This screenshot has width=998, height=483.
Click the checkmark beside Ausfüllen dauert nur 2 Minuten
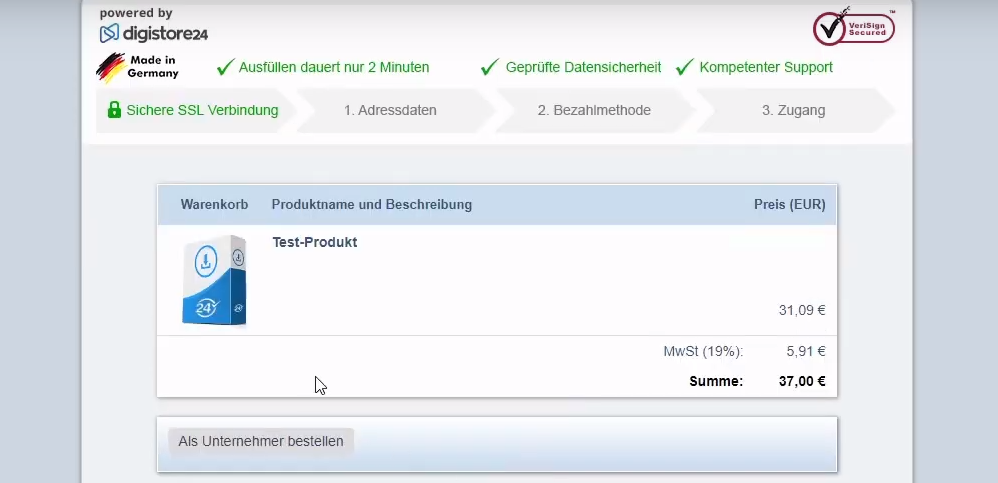pyautogui.click(x=225, y=67)
